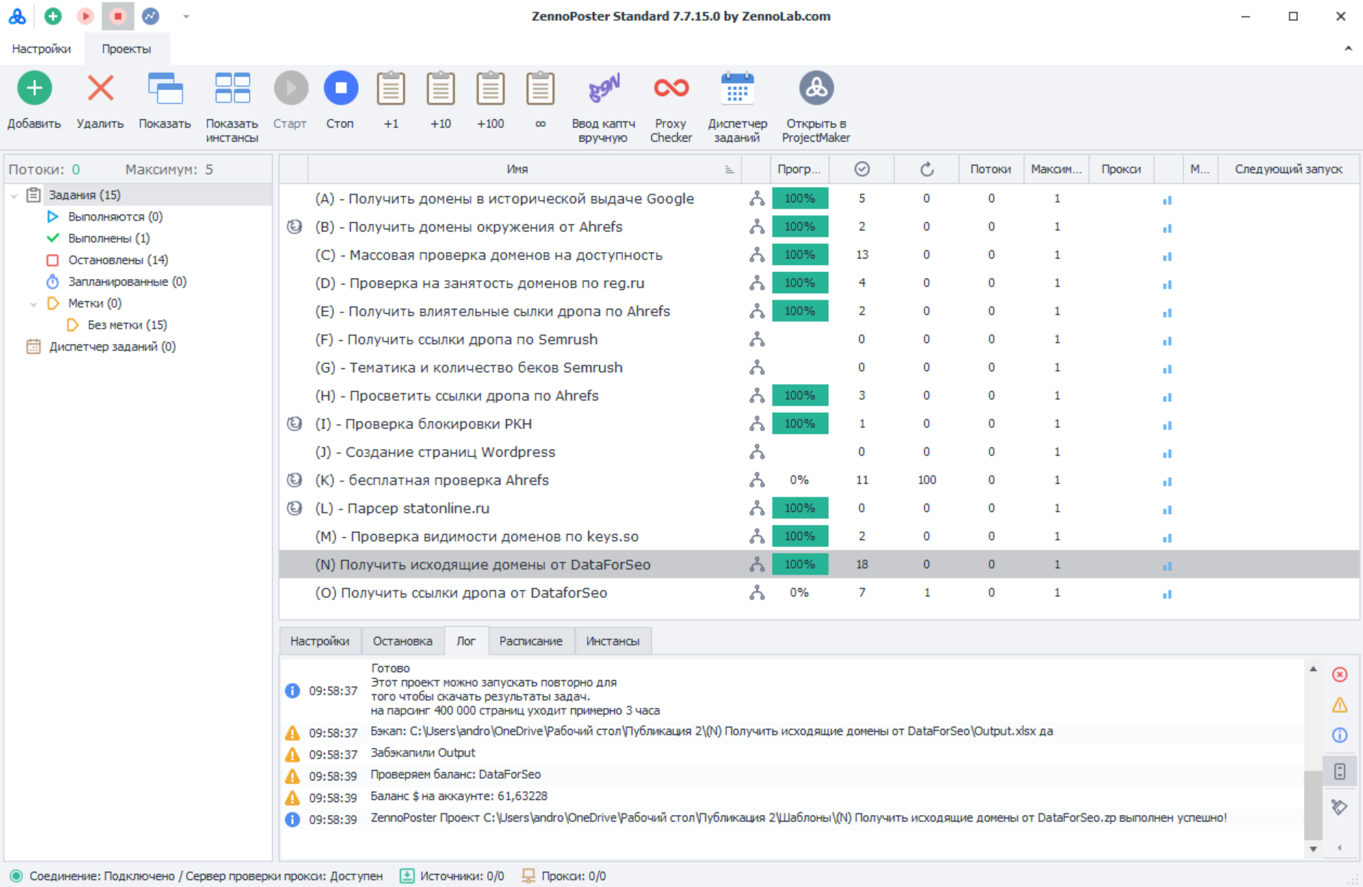
Task: Click the project tree icon in row (N)
Action: coord(757,565)
